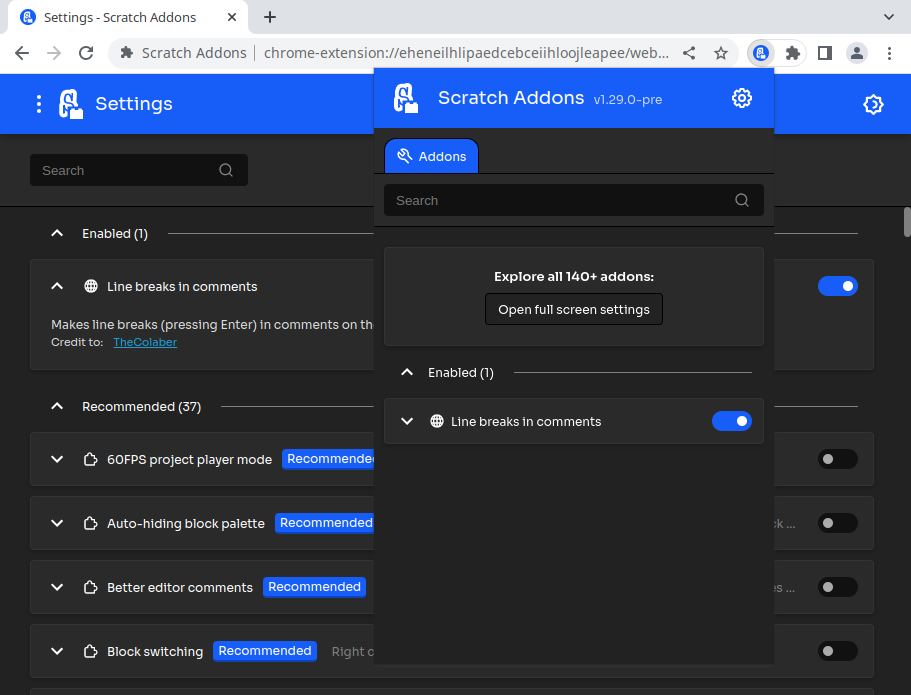Collapse Recommended (37) group

click(x=57, y=407)
